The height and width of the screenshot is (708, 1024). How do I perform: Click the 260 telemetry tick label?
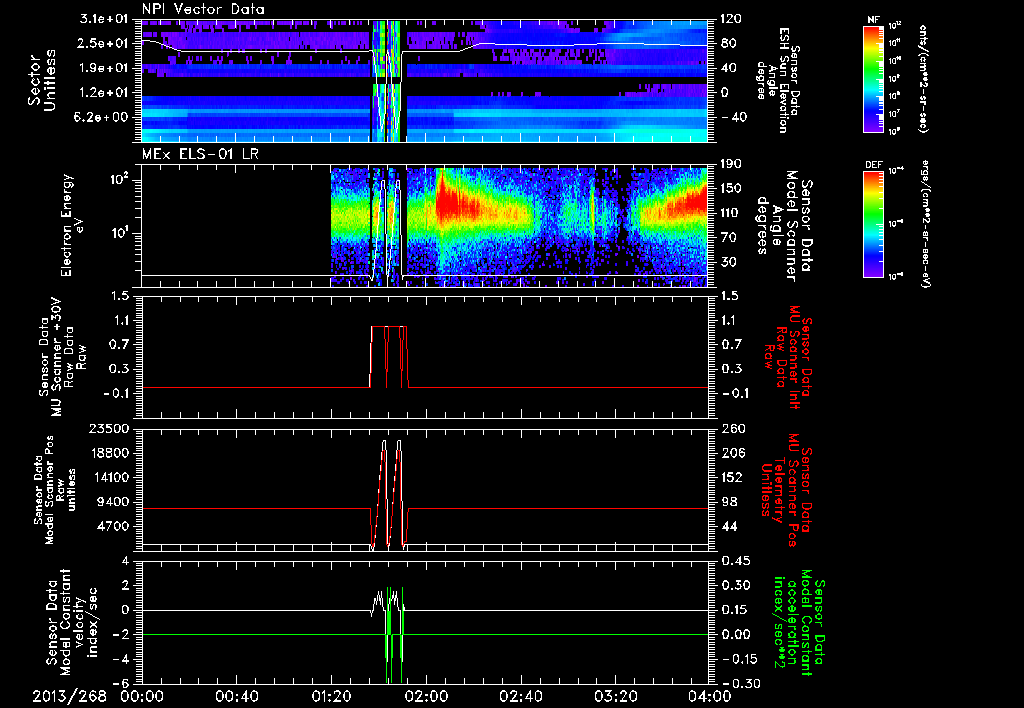731,428
